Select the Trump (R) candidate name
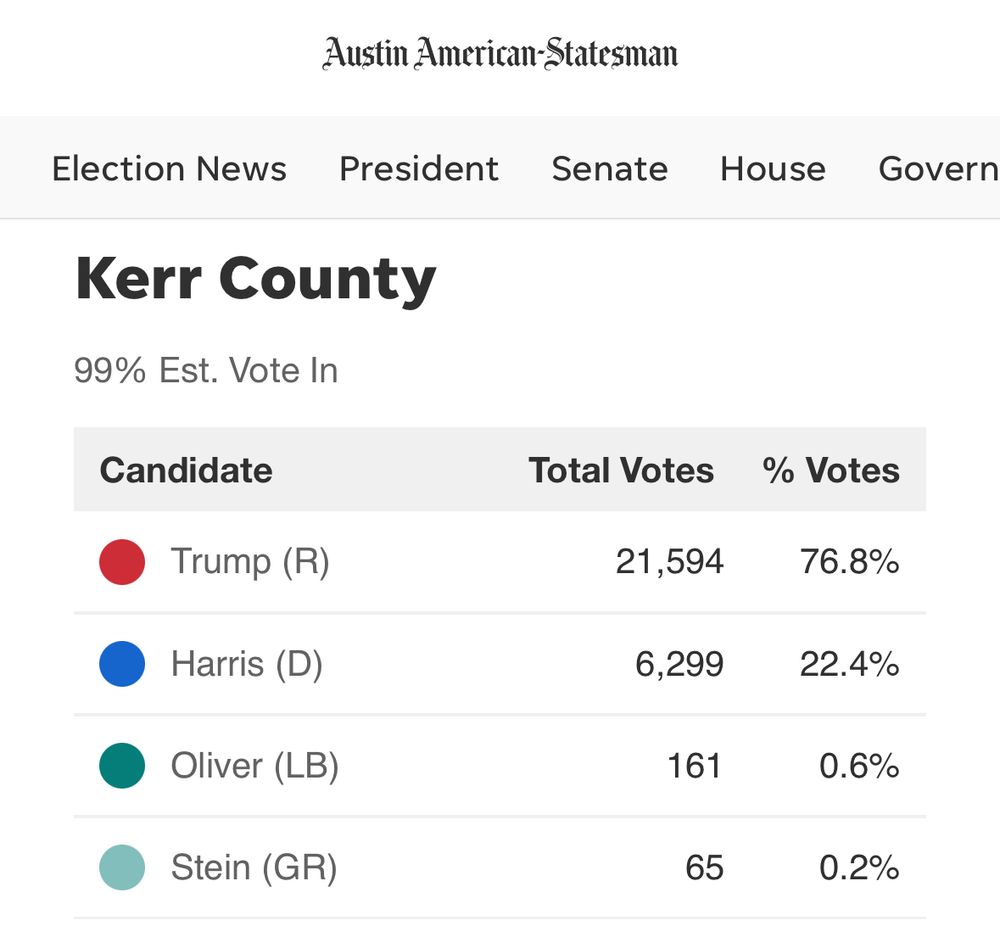 tap(250, 562)
